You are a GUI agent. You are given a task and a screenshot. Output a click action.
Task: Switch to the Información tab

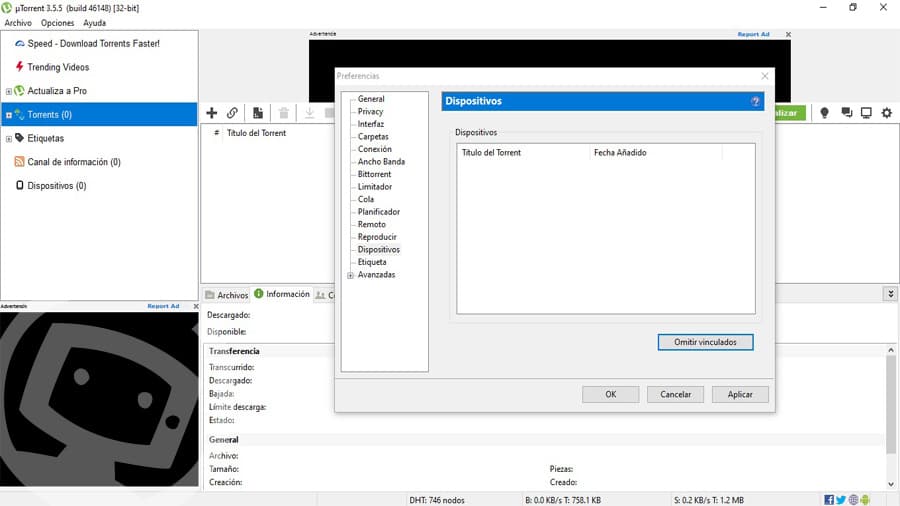pyautogui.click(x=282, y=294)
